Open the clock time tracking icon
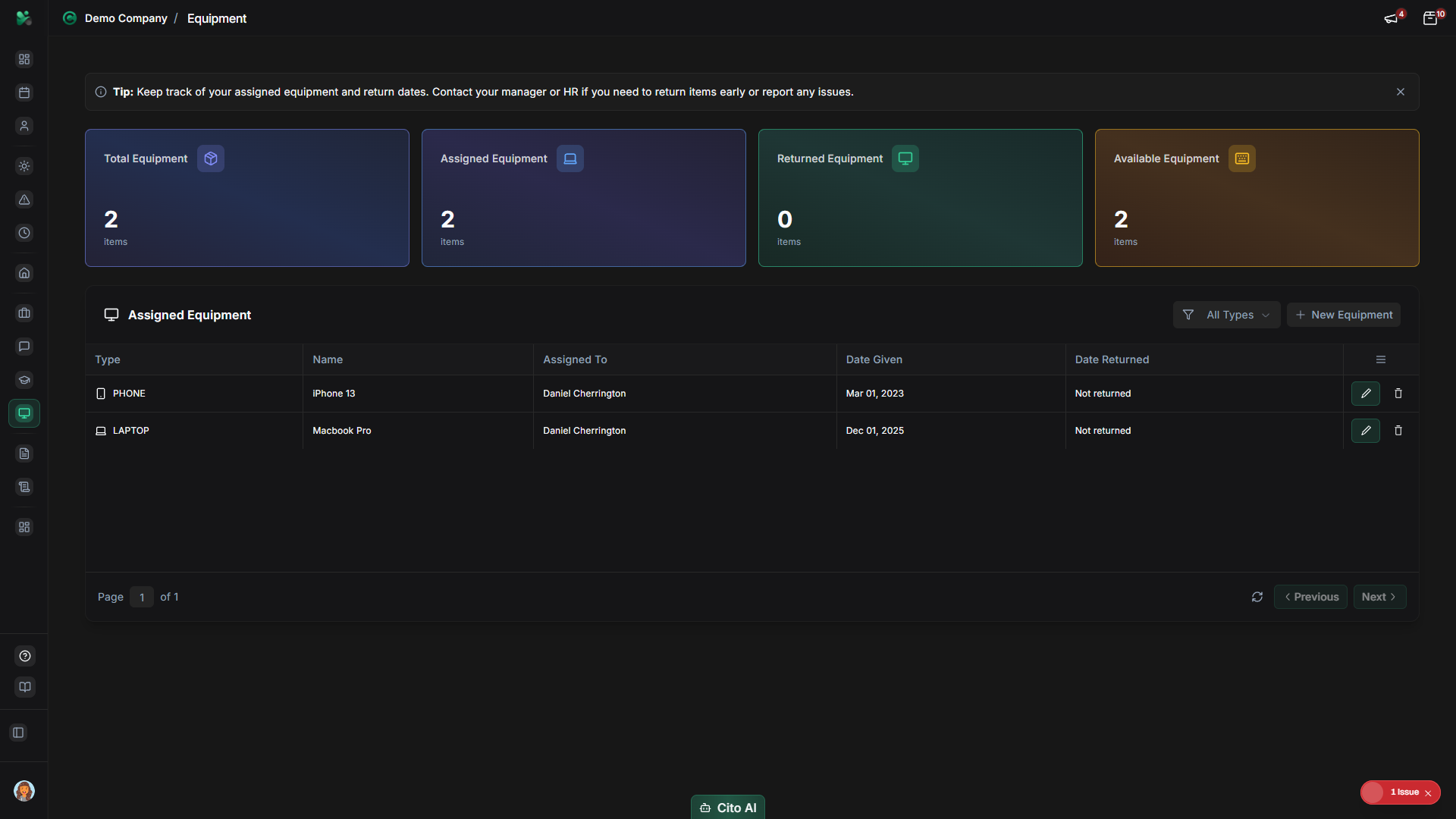 (24, 233)
